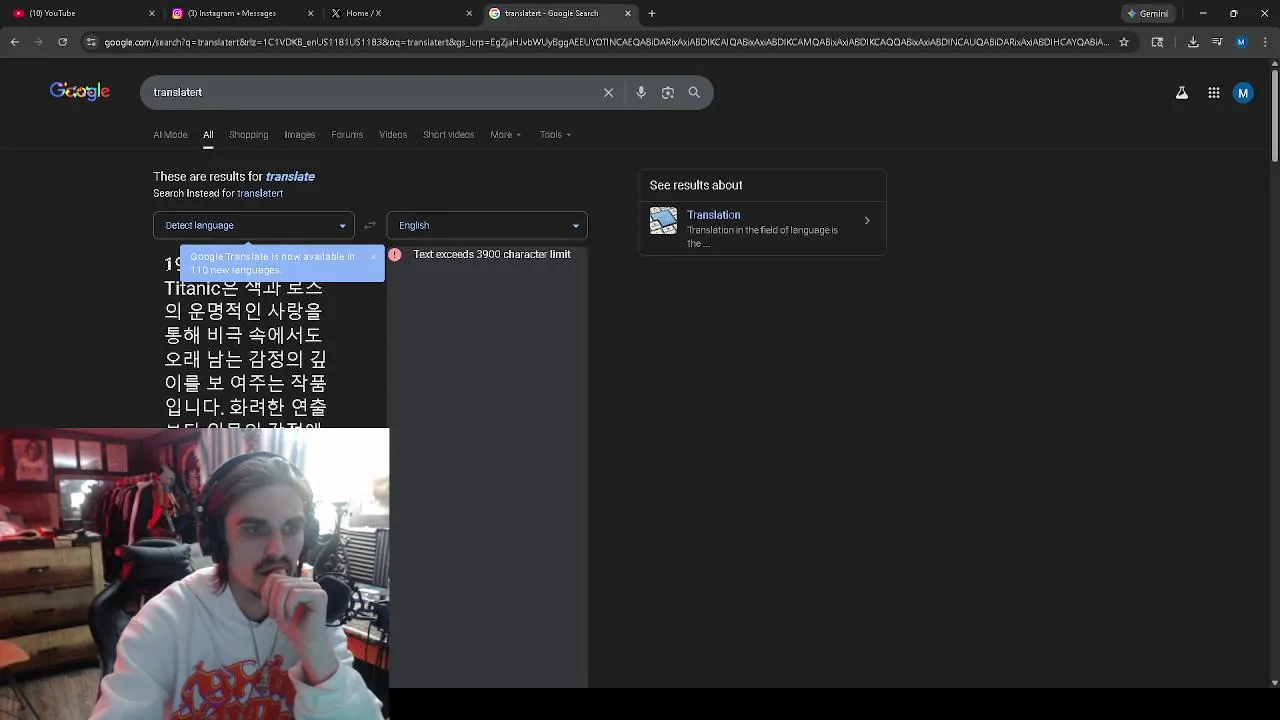1280x720 pixels.
Task: Go back to previous page
Action: coord(14,42)
